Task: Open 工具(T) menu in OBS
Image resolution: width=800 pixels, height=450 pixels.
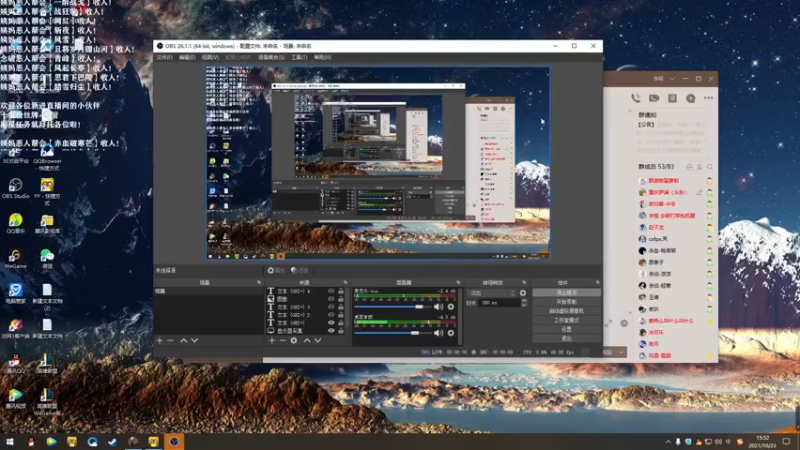Action: (x=299, y=58)
